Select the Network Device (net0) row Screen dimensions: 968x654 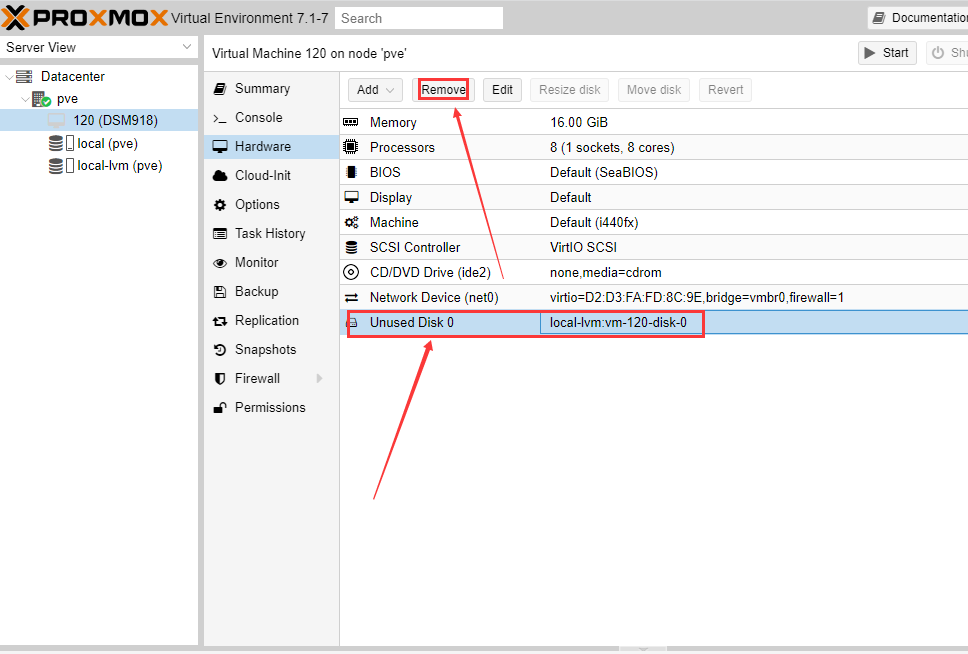coord(654,298)
